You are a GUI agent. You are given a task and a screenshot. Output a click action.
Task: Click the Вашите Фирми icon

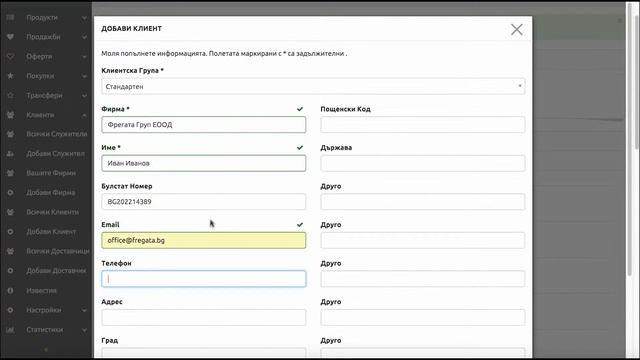(11, 173)
